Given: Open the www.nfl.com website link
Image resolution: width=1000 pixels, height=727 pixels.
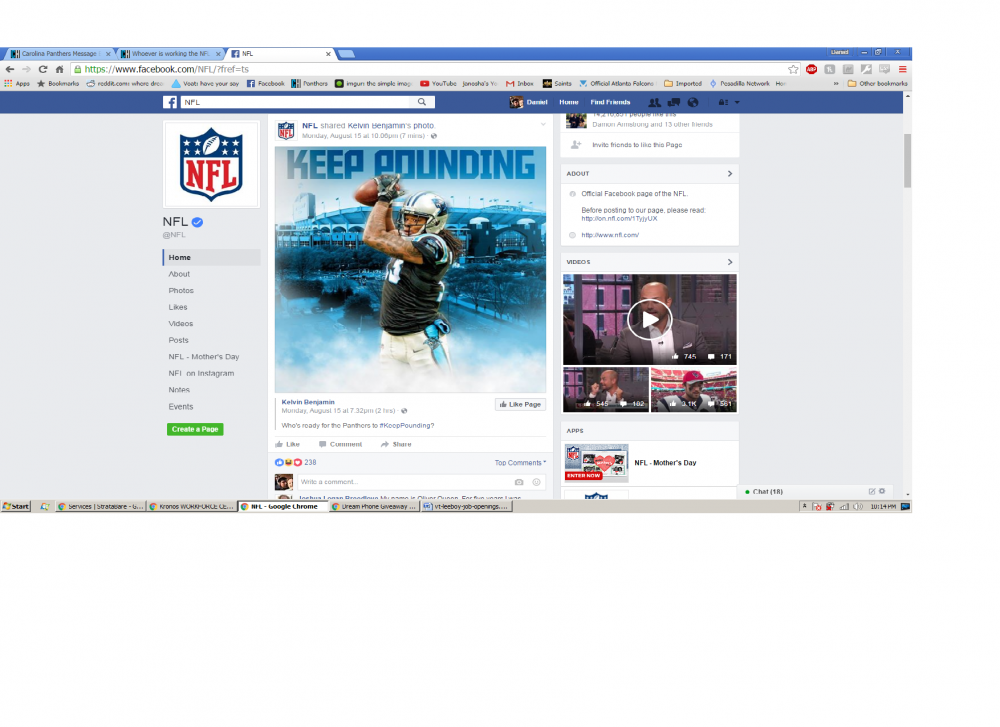Looking at the screenshot, I should tap(610, 235).
